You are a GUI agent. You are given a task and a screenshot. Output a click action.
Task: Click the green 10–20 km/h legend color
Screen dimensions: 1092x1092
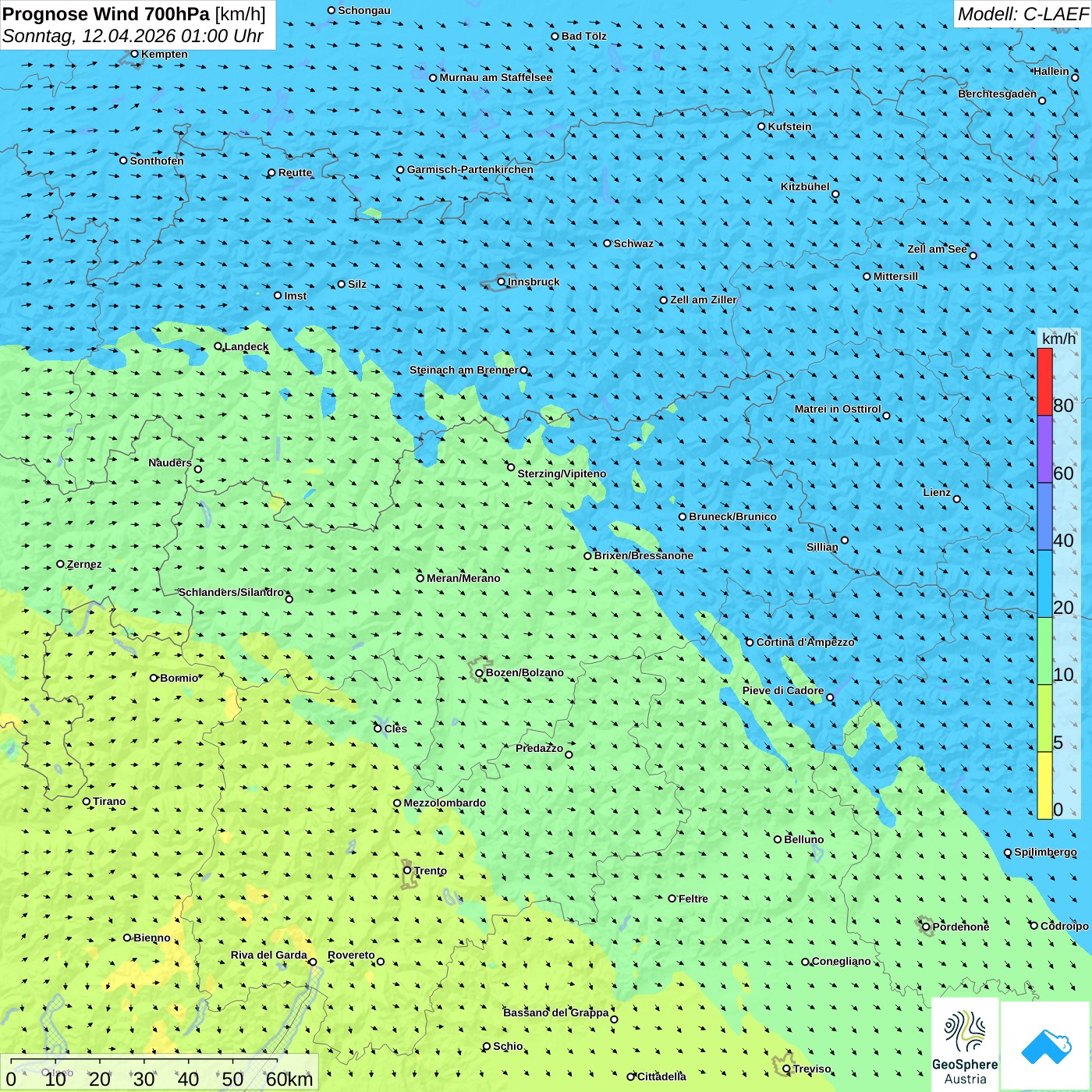coord(1044,651)
